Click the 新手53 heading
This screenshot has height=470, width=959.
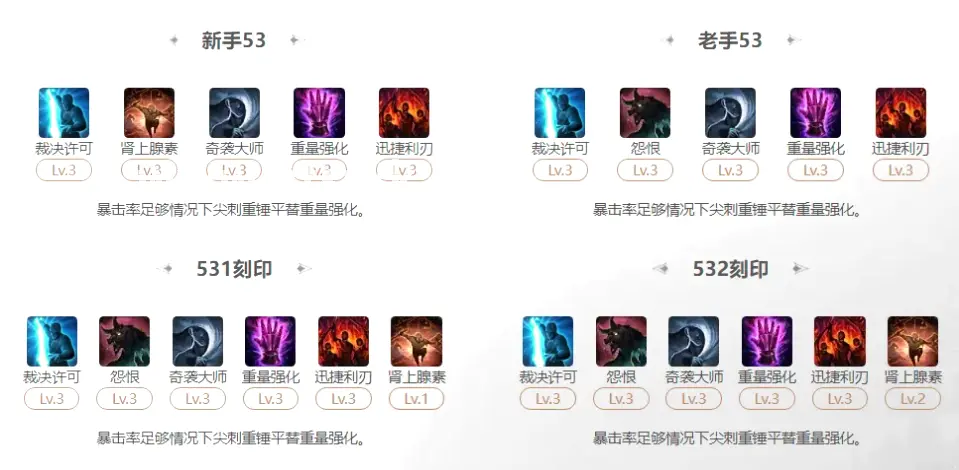(234, 40)
